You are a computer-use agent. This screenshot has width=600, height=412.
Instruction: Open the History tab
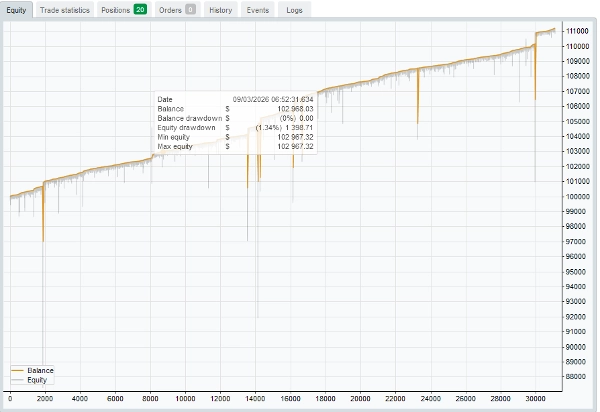[221, 10]
